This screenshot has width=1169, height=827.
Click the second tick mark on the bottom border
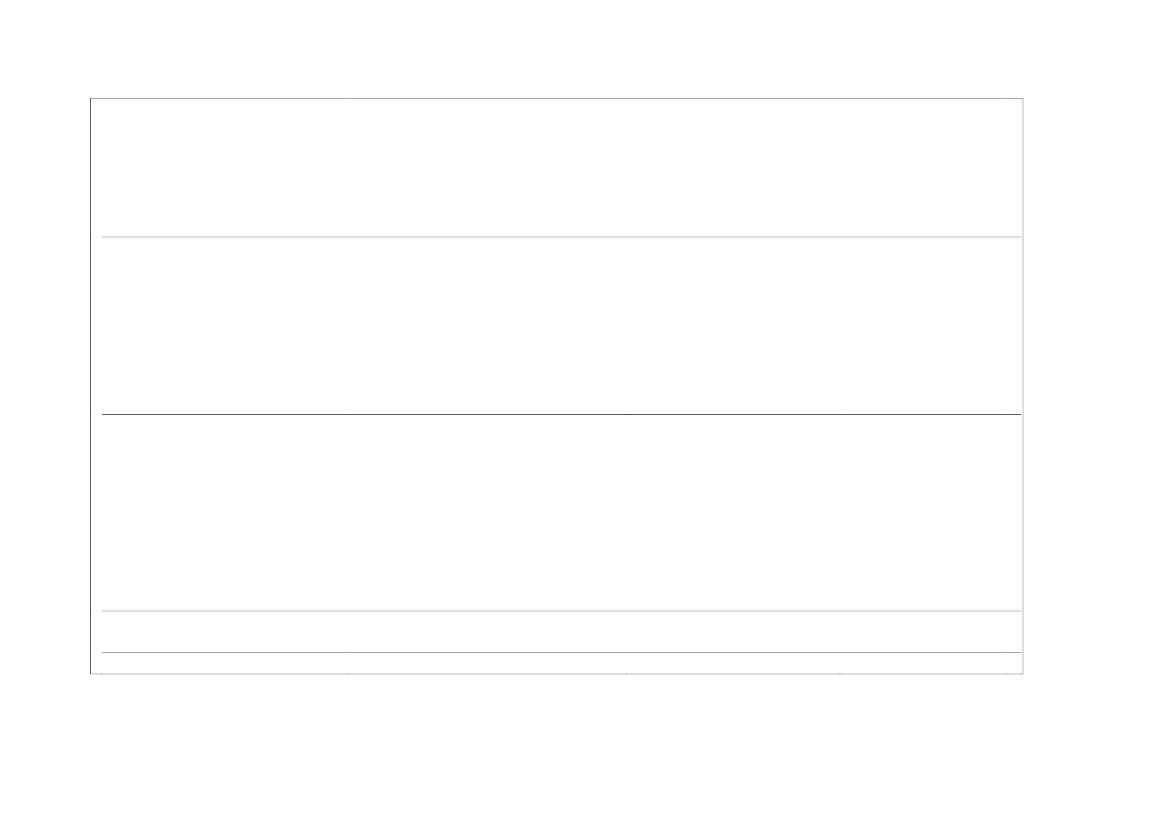(349, 675)
